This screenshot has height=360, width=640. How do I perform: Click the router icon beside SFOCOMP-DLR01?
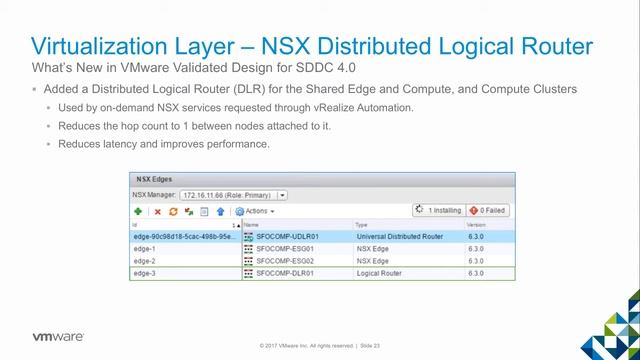click(x=248, y=273)
